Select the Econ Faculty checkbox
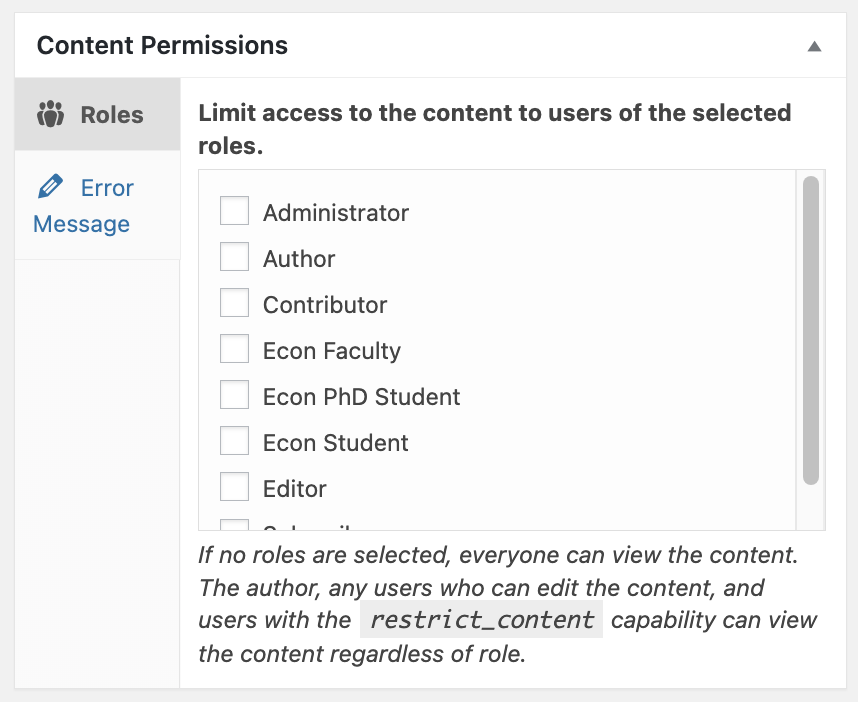This screenshot has height=702, width=858. [x=234, y=349]
